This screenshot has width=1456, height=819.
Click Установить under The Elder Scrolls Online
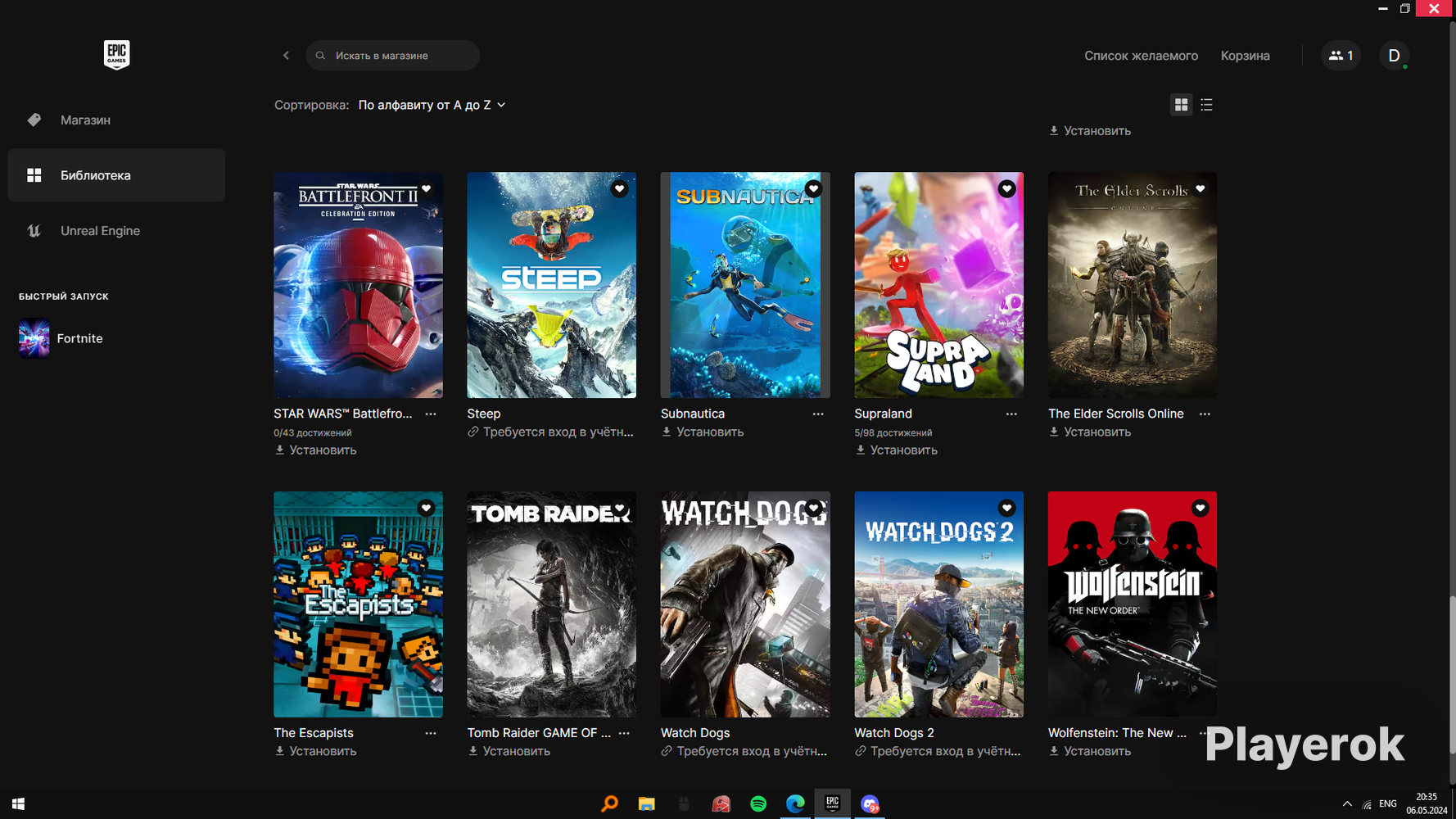pos(1090,432)
